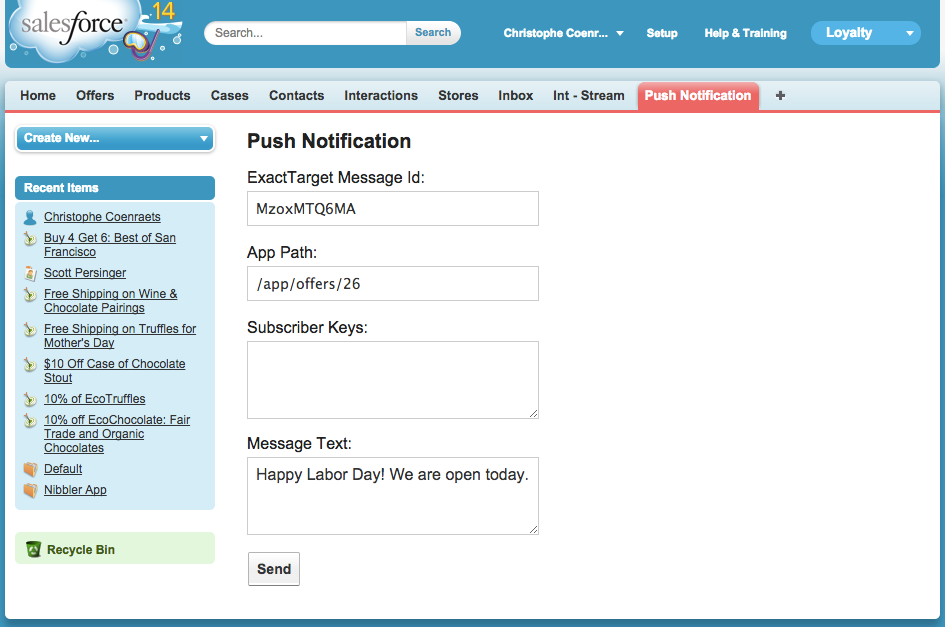Go to the Home tab
Image resolution: width=945 pixels, height=627 pixels.
[x=38, y=95]
